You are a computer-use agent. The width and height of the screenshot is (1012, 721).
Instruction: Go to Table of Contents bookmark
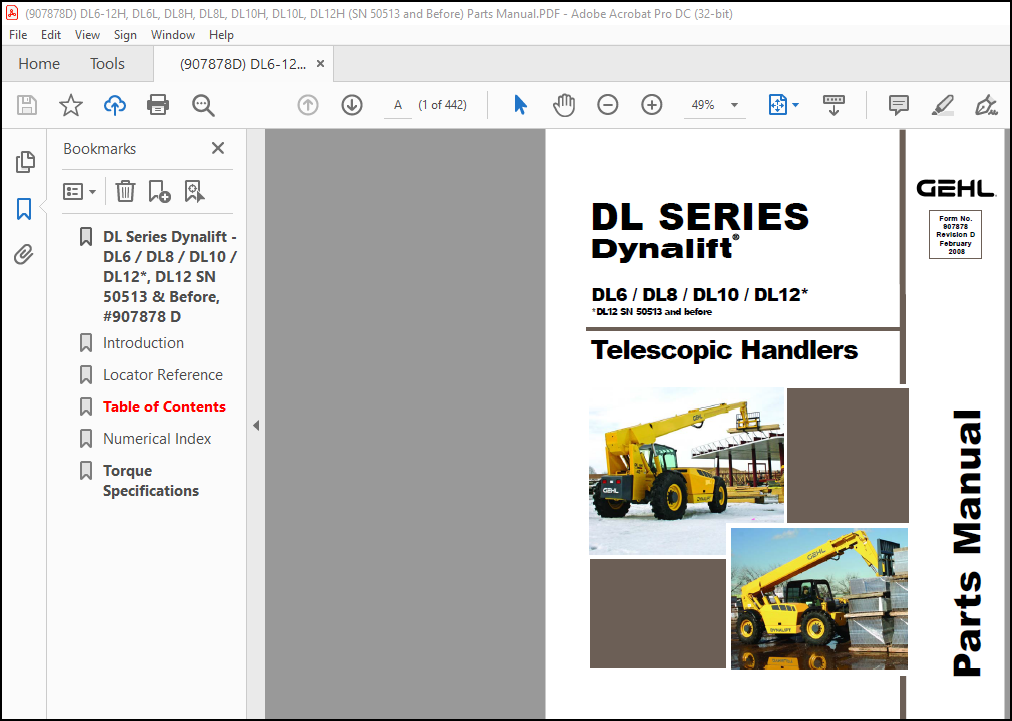coord(165,407)
